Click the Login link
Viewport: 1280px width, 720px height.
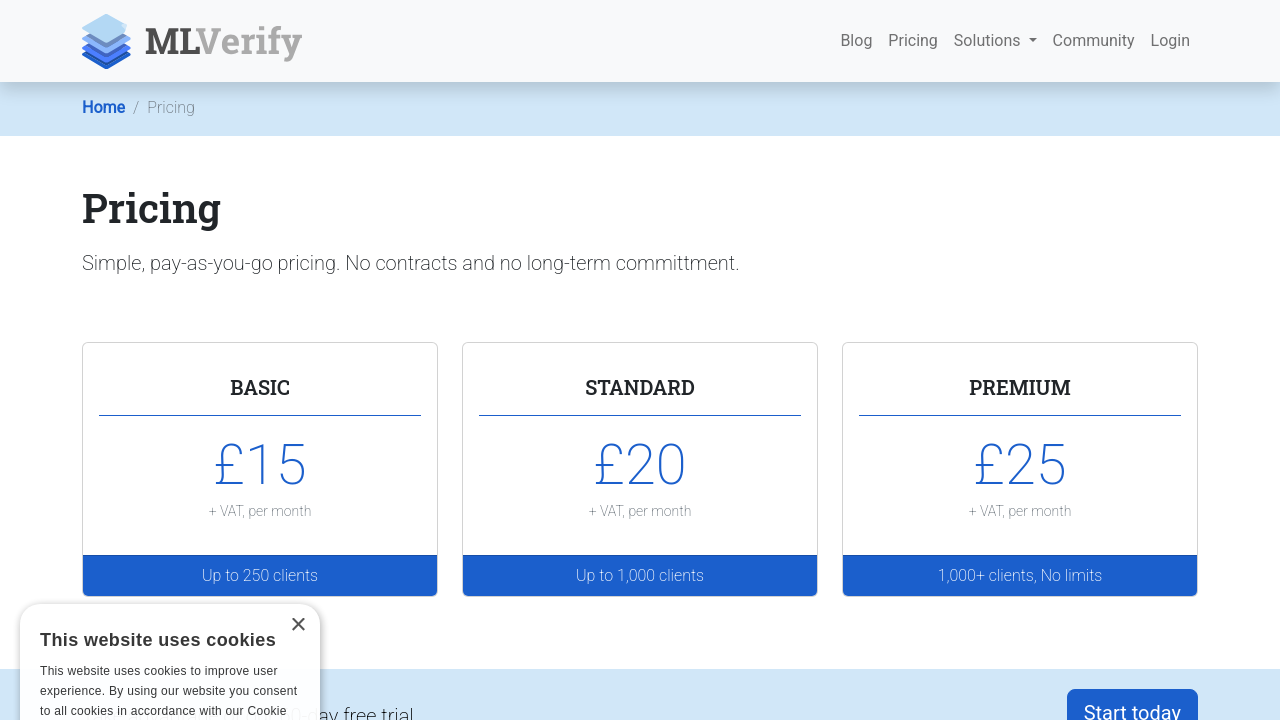pyautogui.click(x=1169, y=41)
